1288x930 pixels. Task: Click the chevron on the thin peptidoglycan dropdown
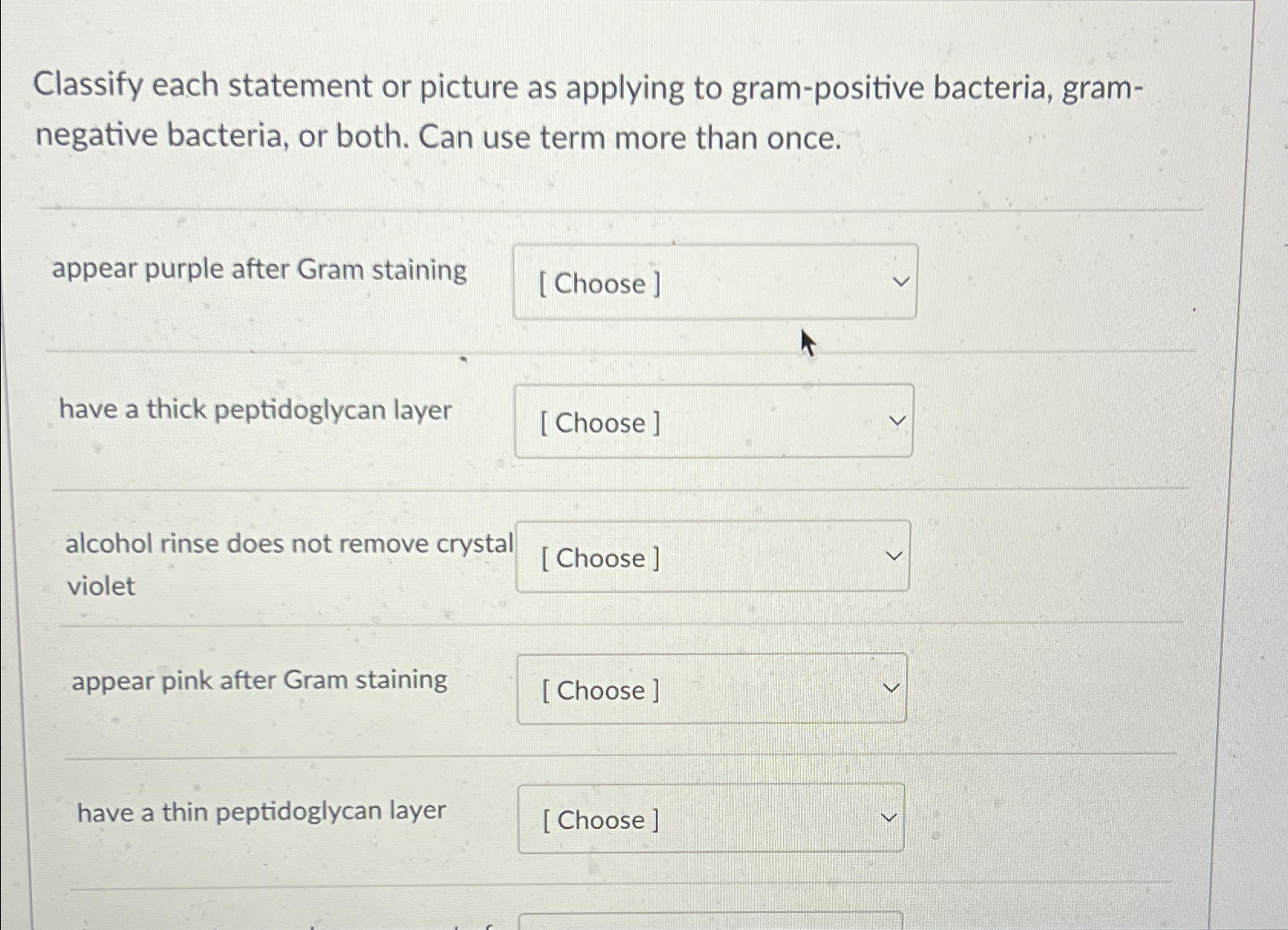(888, 817)
